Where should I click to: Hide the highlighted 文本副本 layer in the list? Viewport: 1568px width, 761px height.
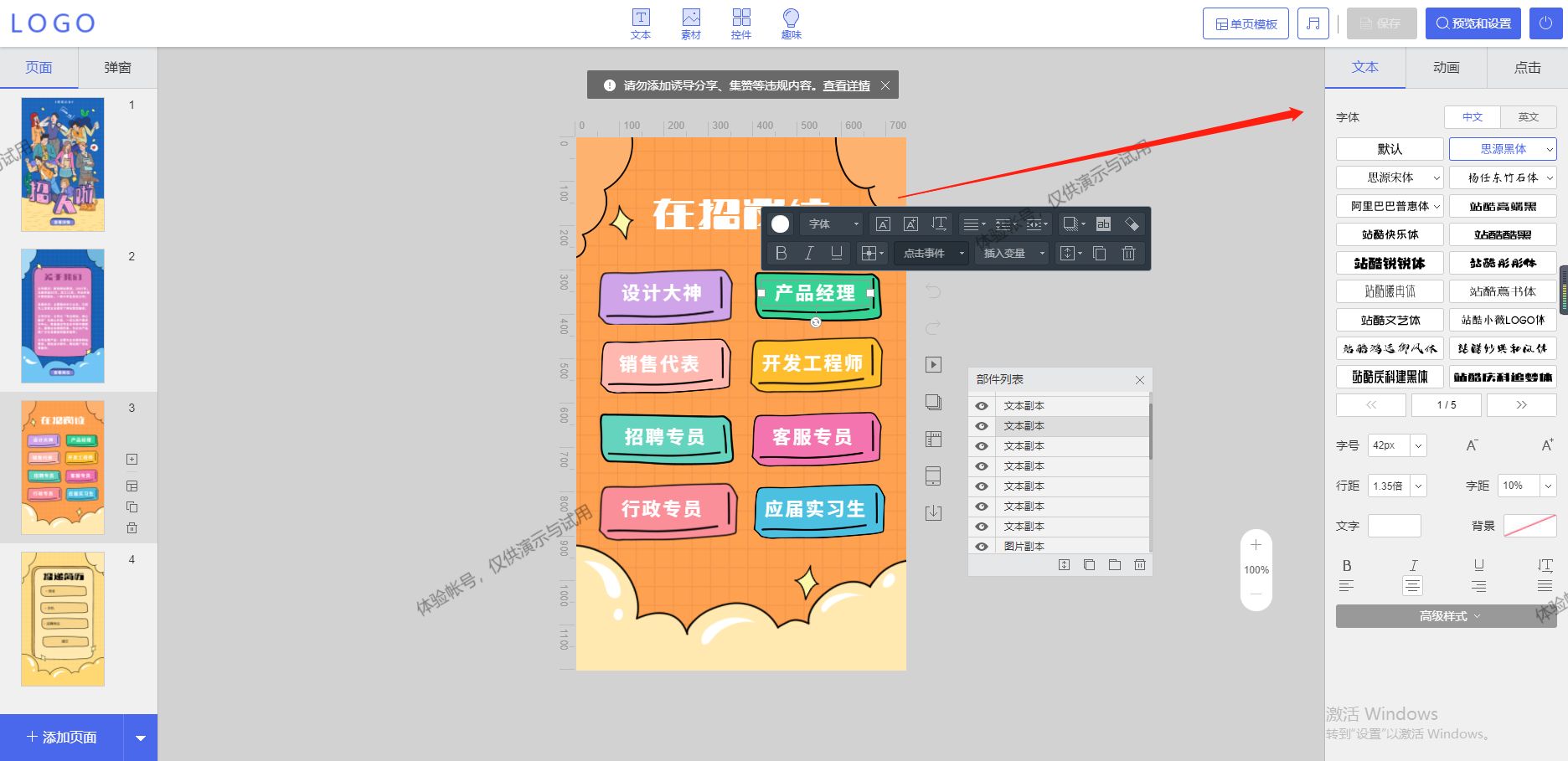point(982,426)
